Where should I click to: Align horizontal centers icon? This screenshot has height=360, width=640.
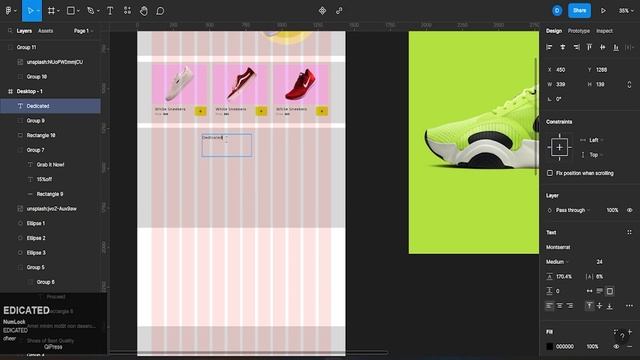point(563,47)
